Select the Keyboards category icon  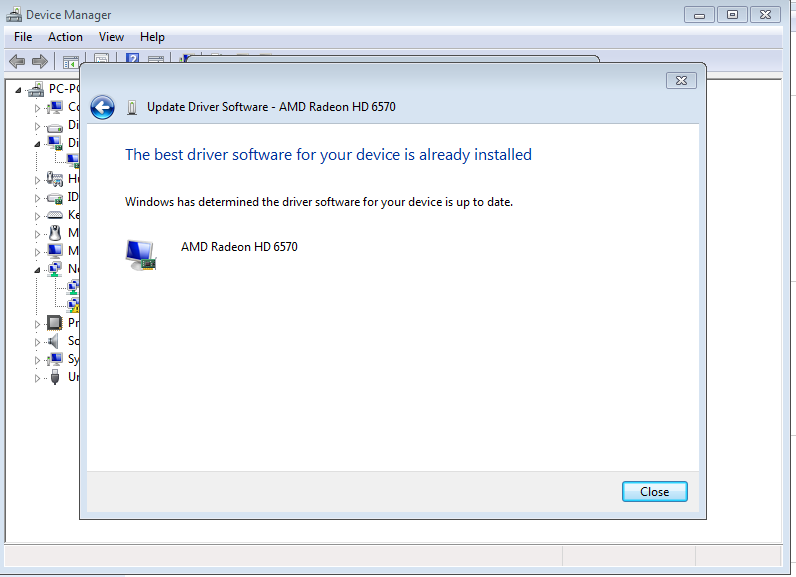(55, 215)
